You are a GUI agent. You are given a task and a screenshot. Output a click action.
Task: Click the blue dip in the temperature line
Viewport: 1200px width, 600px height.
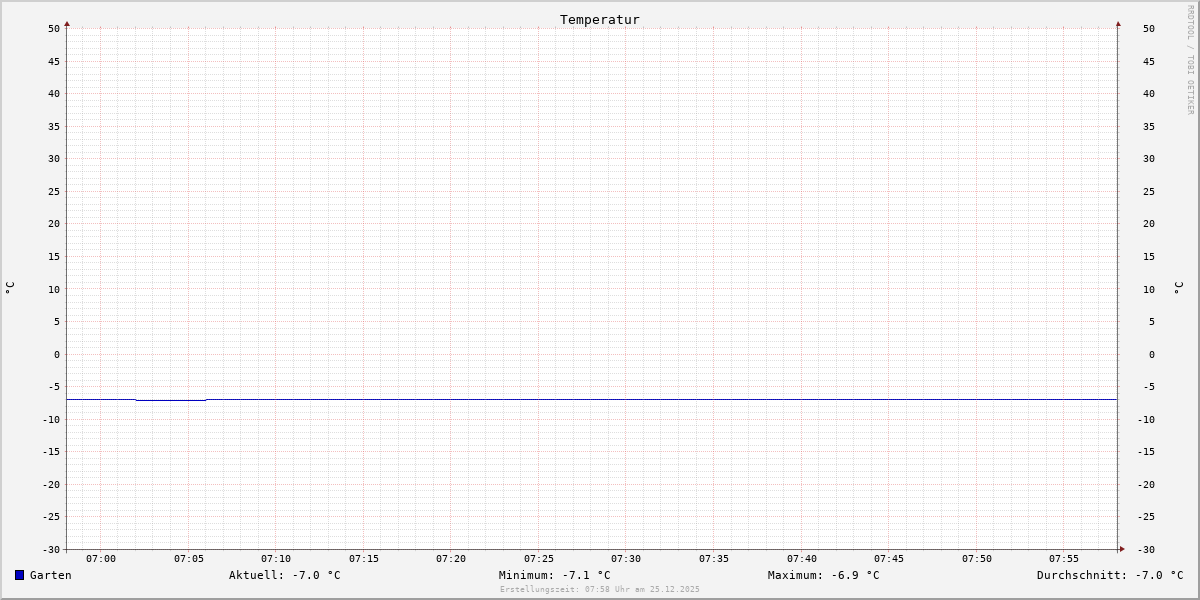171,400
